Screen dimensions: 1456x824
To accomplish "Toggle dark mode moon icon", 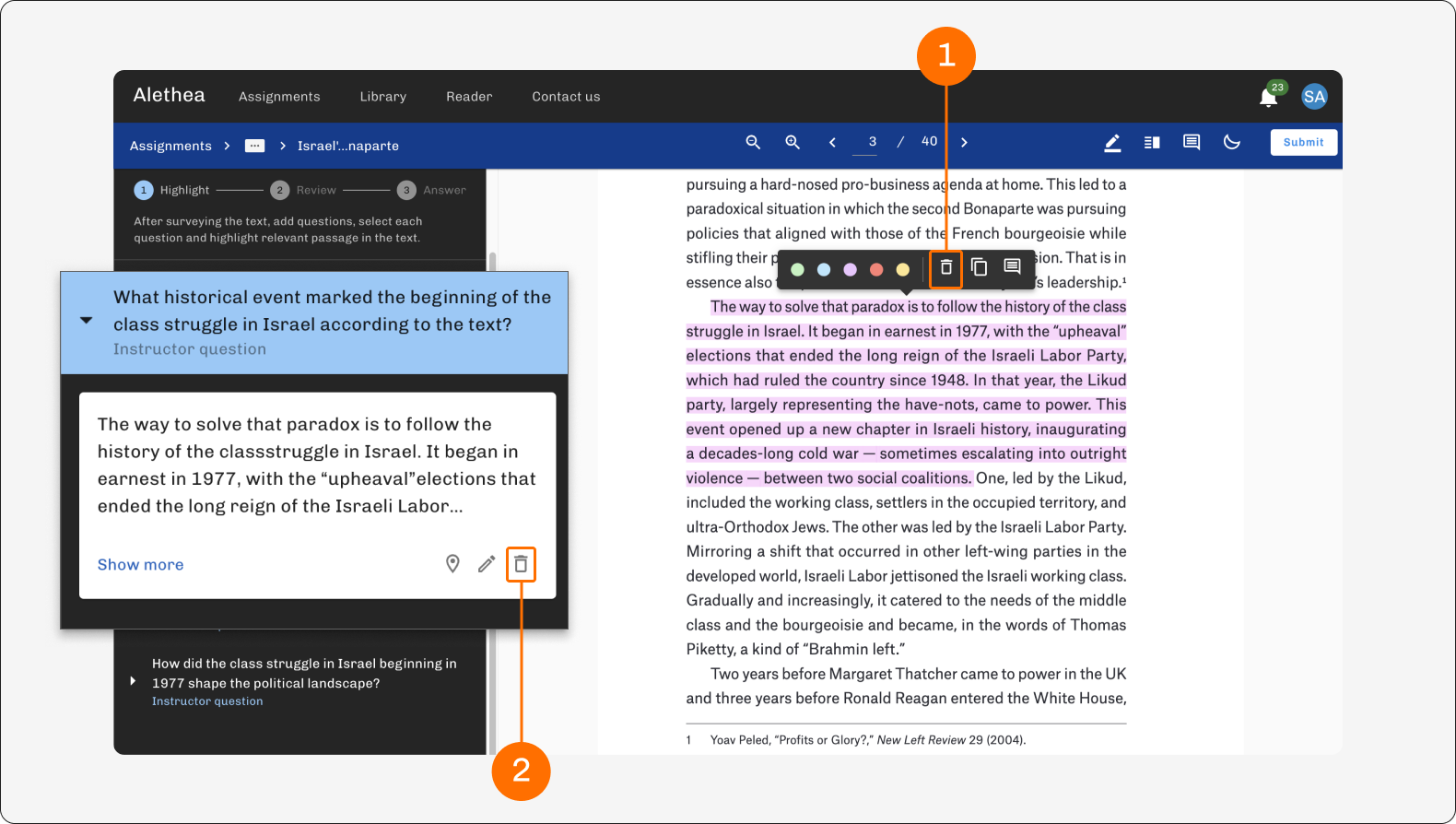I will [1232, 142].
